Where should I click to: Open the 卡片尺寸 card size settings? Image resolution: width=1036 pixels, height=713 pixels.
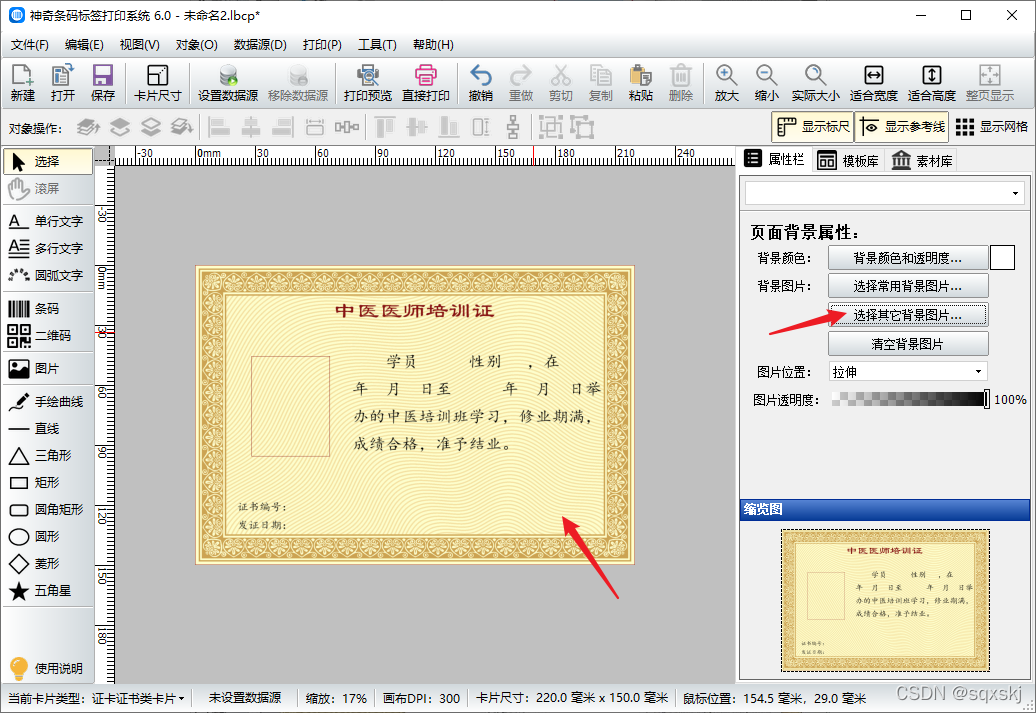tap(157, 83)
